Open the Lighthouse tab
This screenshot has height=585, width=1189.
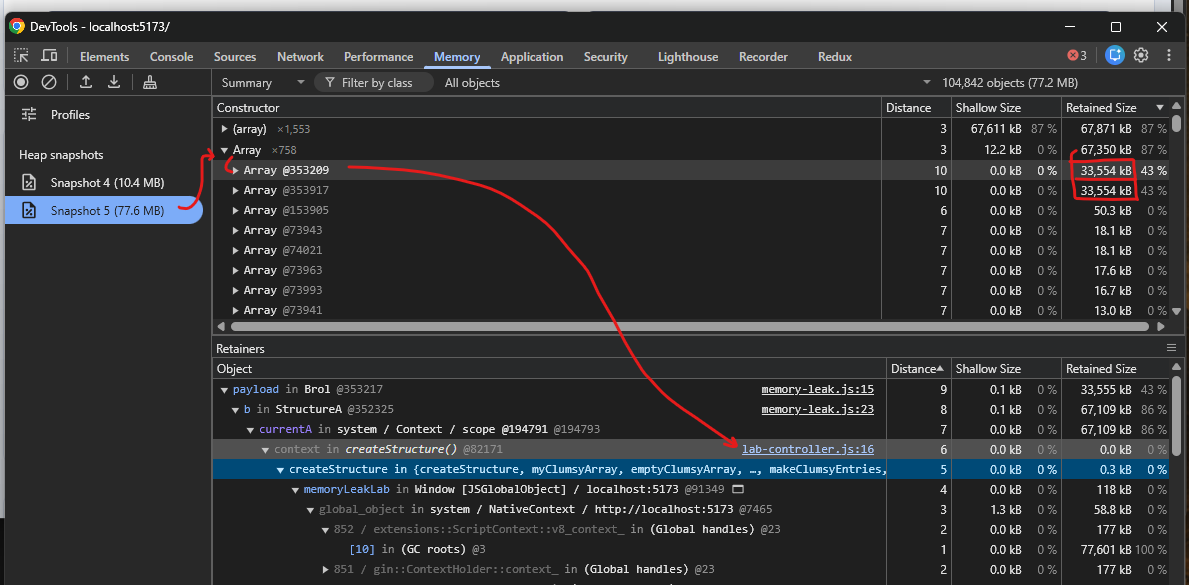(x=688, y=57)
